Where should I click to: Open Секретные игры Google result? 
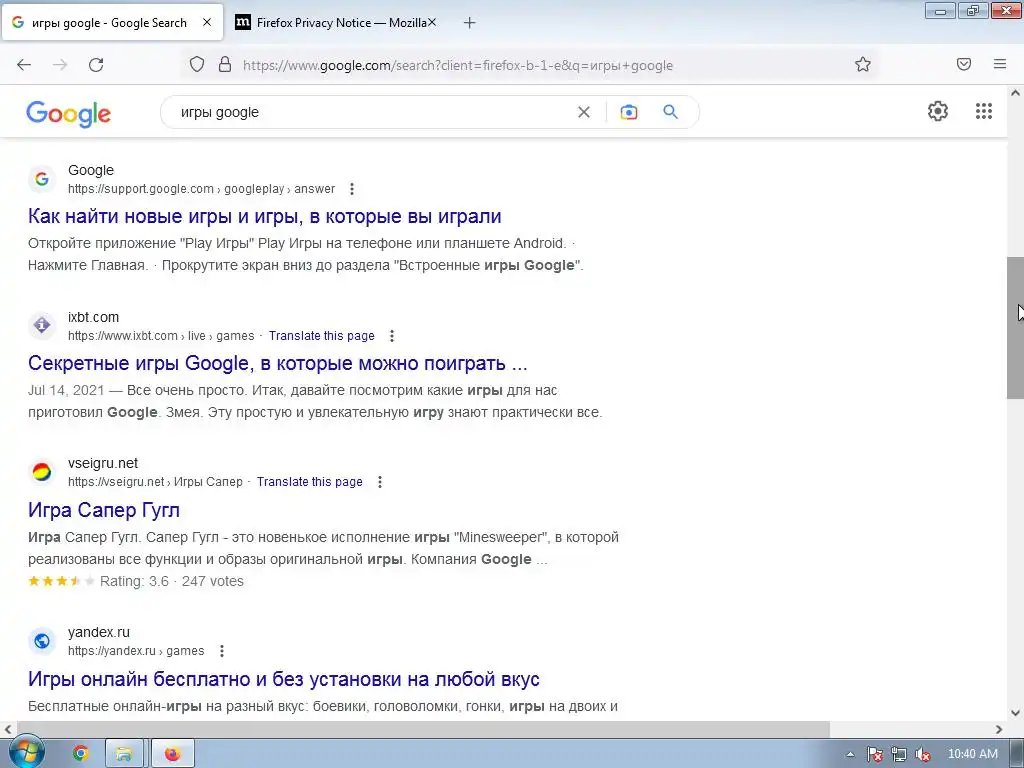click(x=278, y=362)
